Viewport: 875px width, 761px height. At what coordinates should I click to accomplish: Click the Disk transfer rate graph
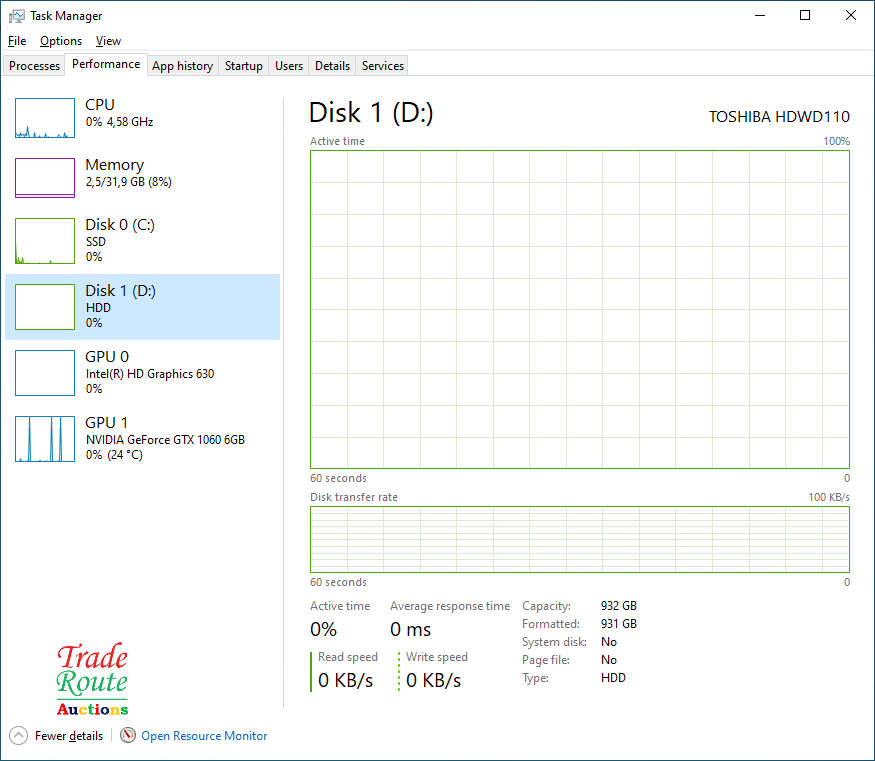579,539
